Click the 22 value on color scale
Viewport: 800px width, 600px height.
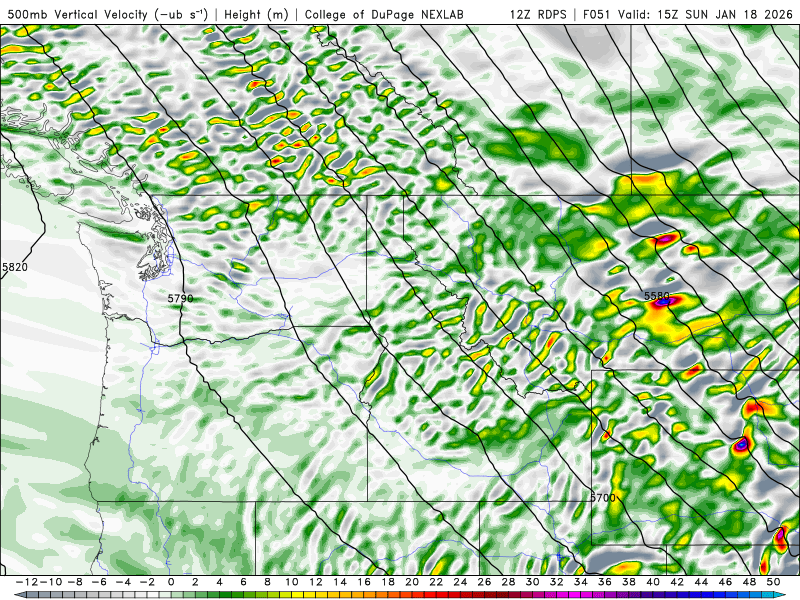(x=436, y=582)
